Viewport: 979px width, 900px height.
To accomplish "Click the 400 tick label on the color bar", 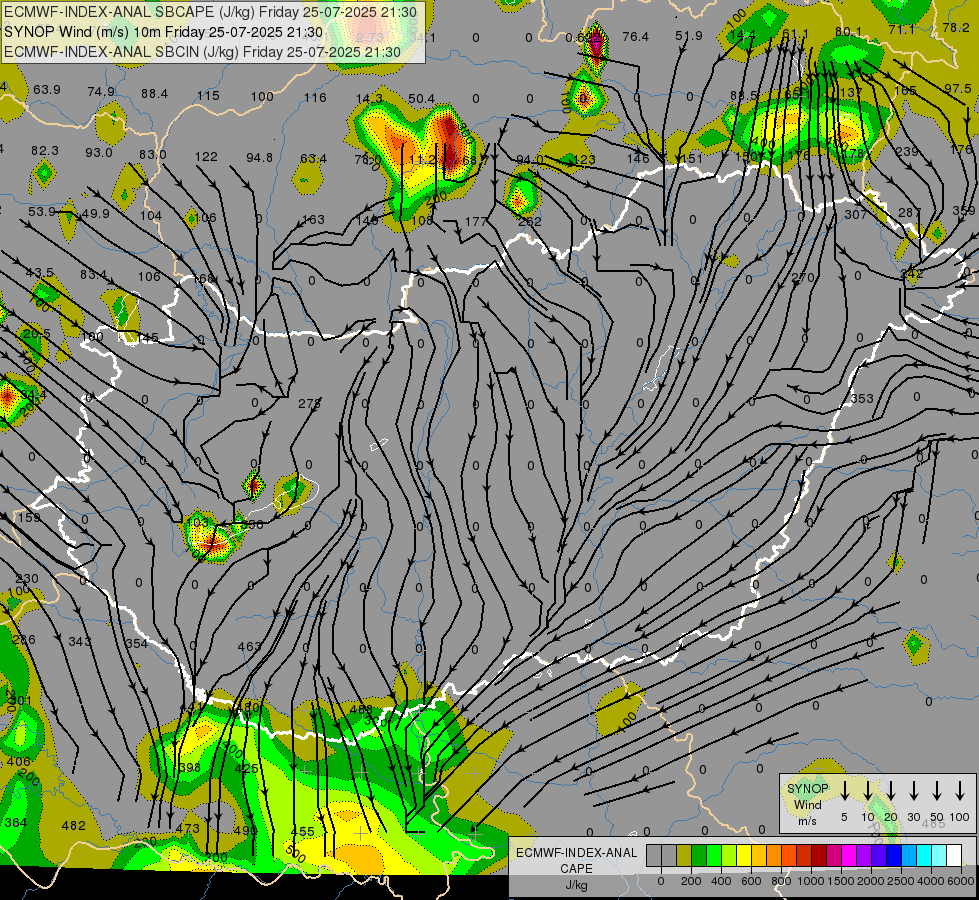I will (x=721, y=881).
